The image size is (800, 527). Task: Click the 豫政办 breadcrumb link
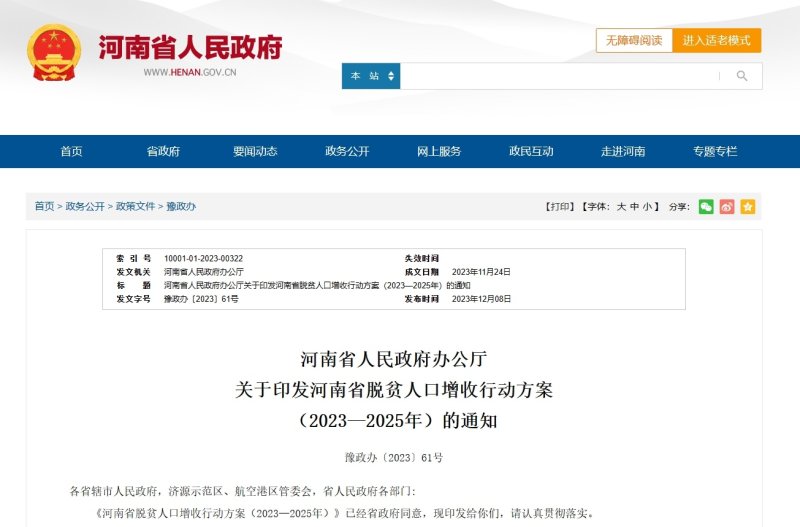click(181, 206)
